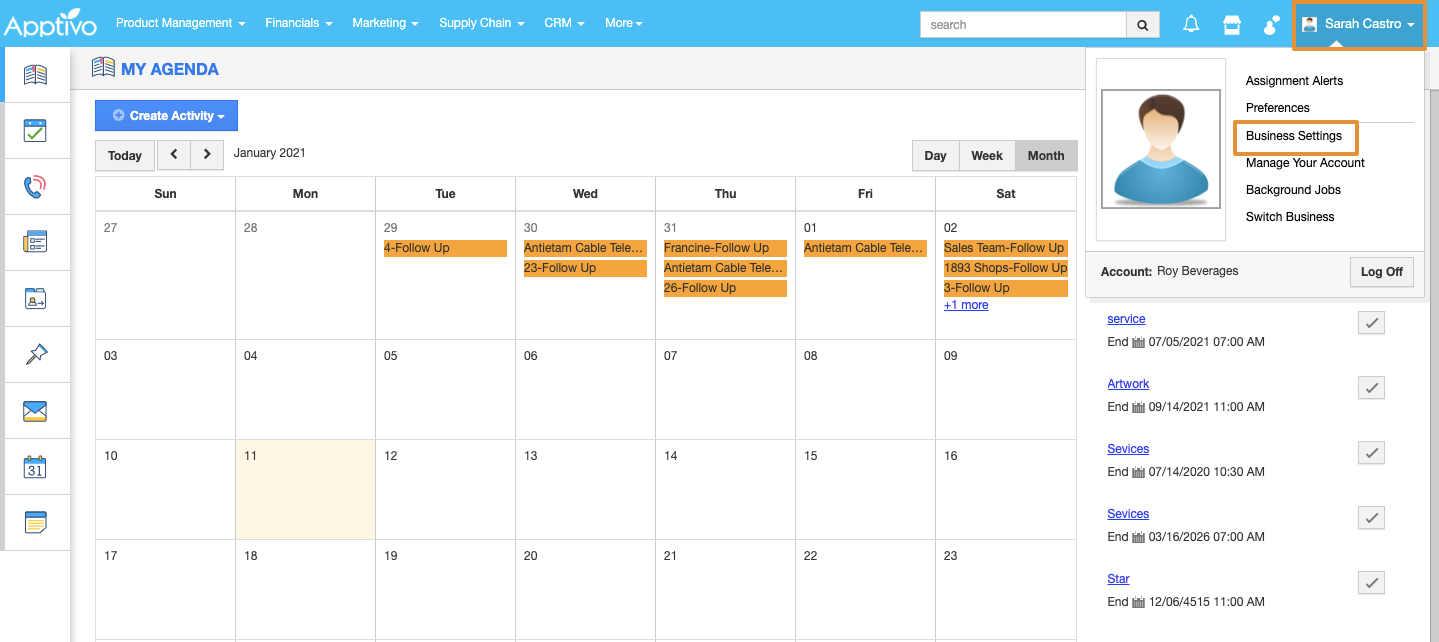Image resolution: width=1439 pixels, height=642 pixels.
Task: Expand the Create Activity dropdown
Action: tap(166, 116)
